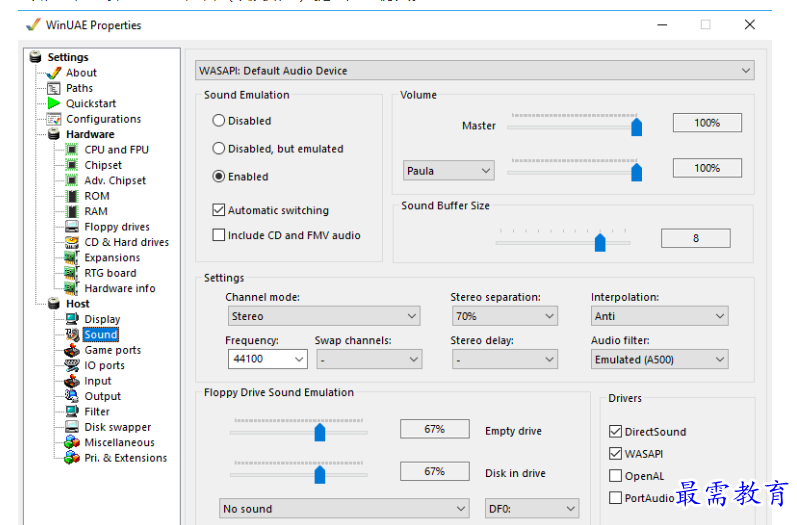Click the Disk swapper icon
This screenshot has height=525, width=797.
click(x=72, y=427)
